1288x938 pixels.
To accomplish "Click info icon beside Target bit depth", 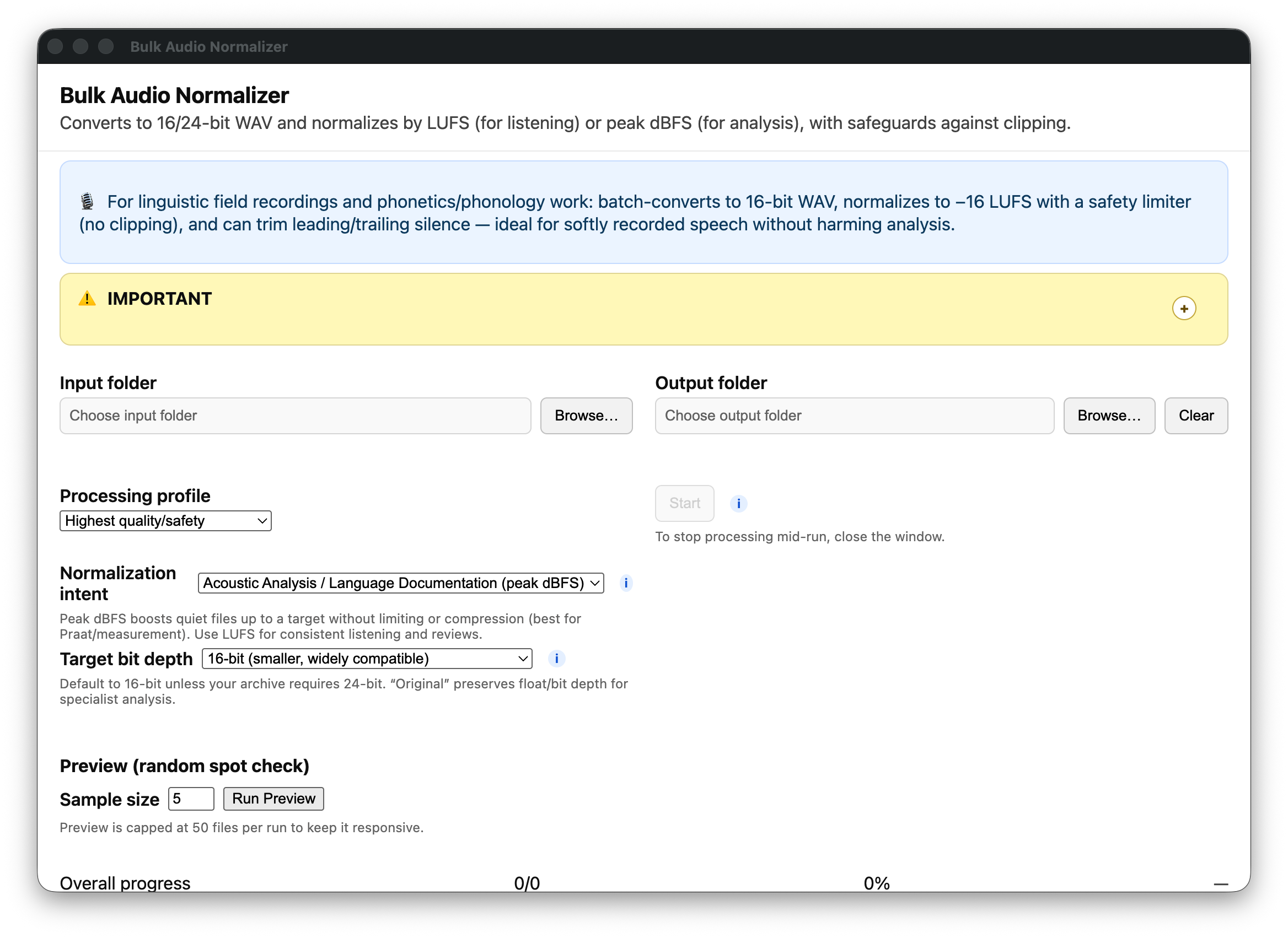I will point(556,659).
